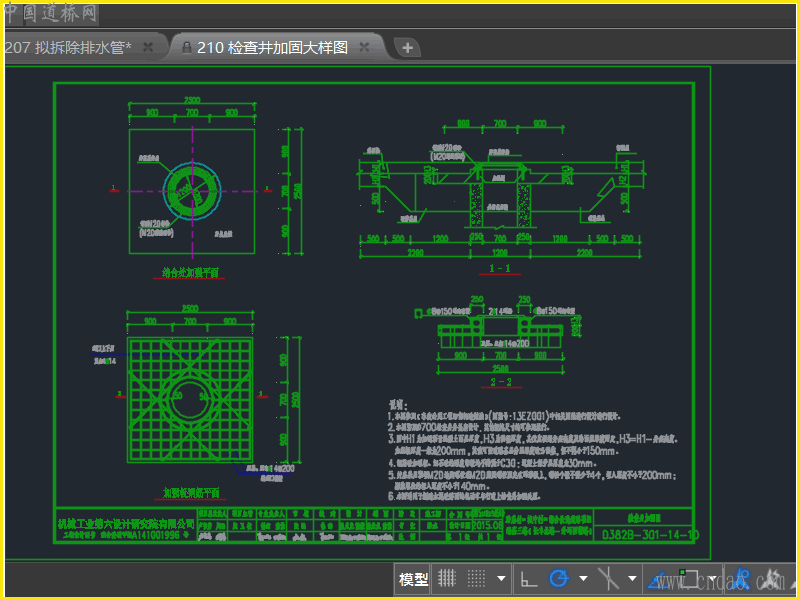This screenshot has width=800, height=600.
Task: Toggle annotation visibility icon
Action: [741, 579]
